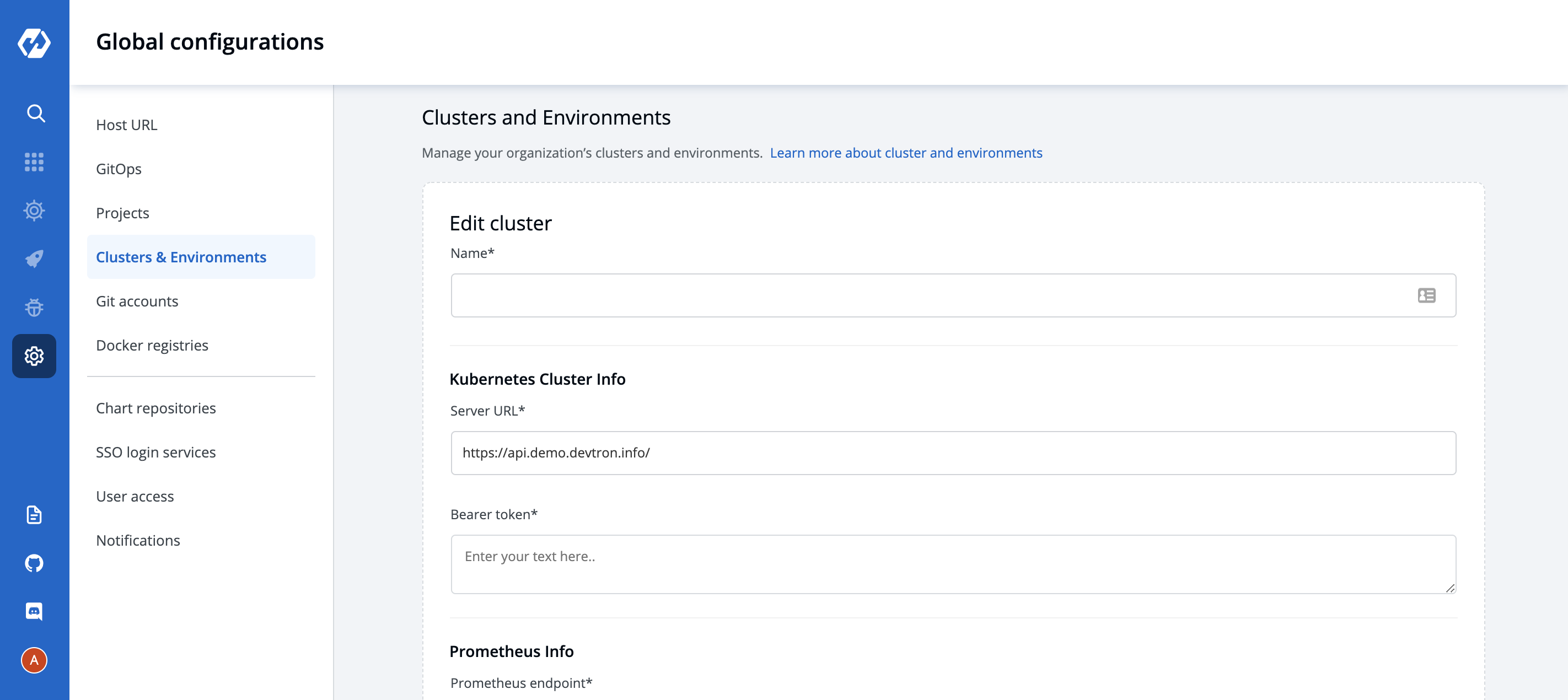Click the security bug icon
The width and height of the screenshot is (1568, 700).
[x=34, y=308]
